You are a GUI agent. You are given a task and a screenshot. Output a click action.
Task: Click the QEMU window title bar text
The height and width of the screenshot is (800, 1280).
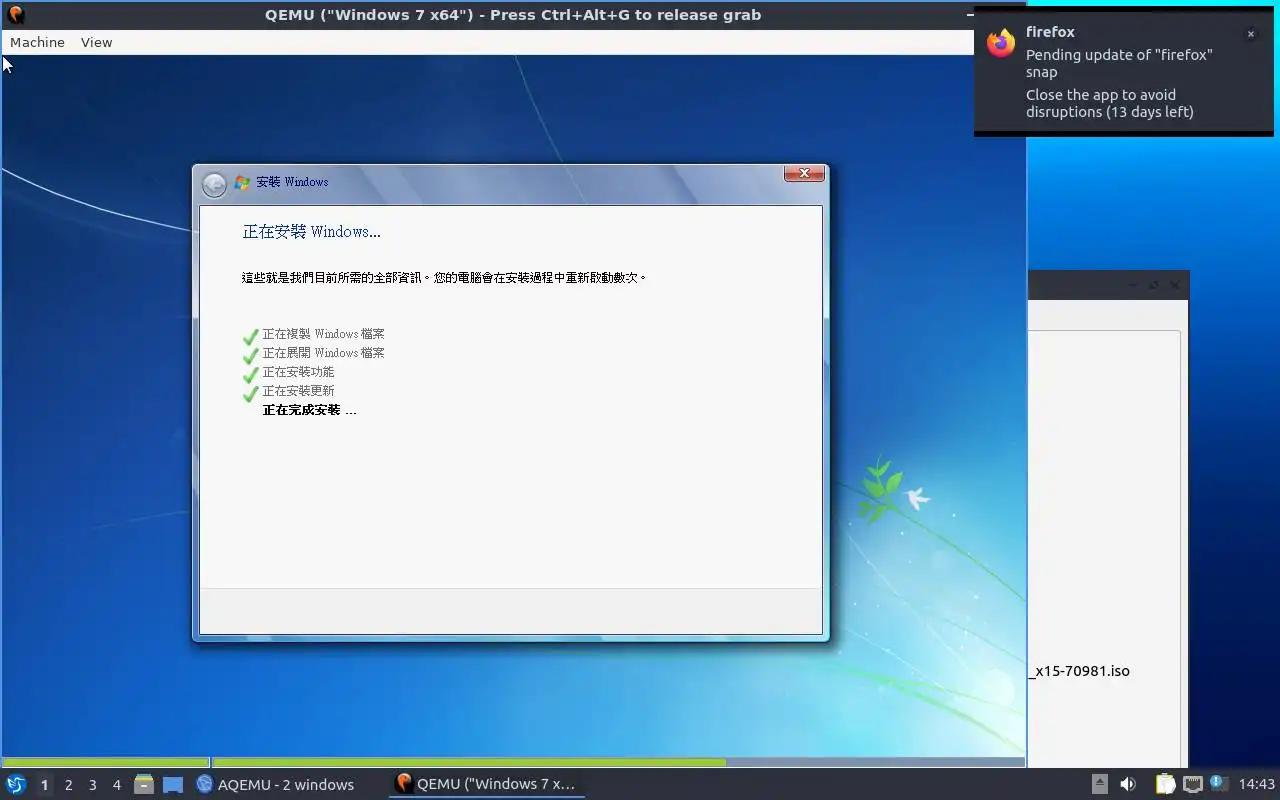(513, 15)
